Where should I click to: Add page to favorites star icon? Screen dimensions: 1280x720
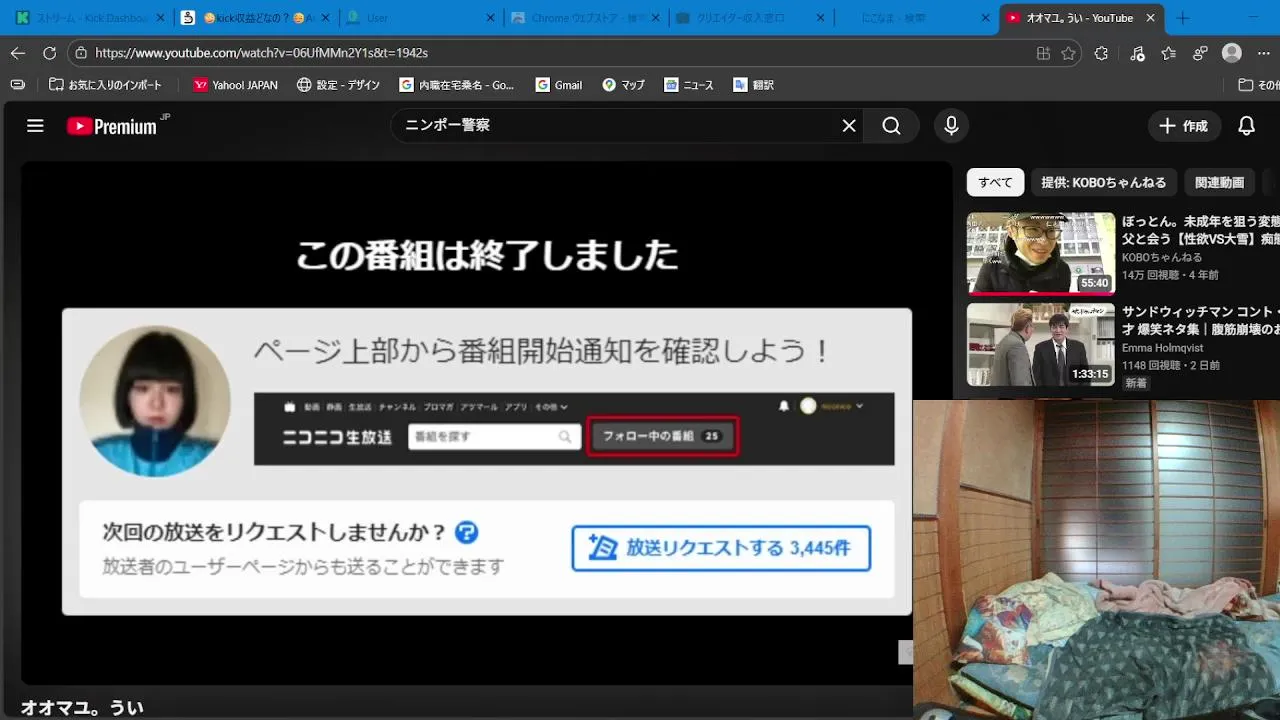tap(1068, 53)
